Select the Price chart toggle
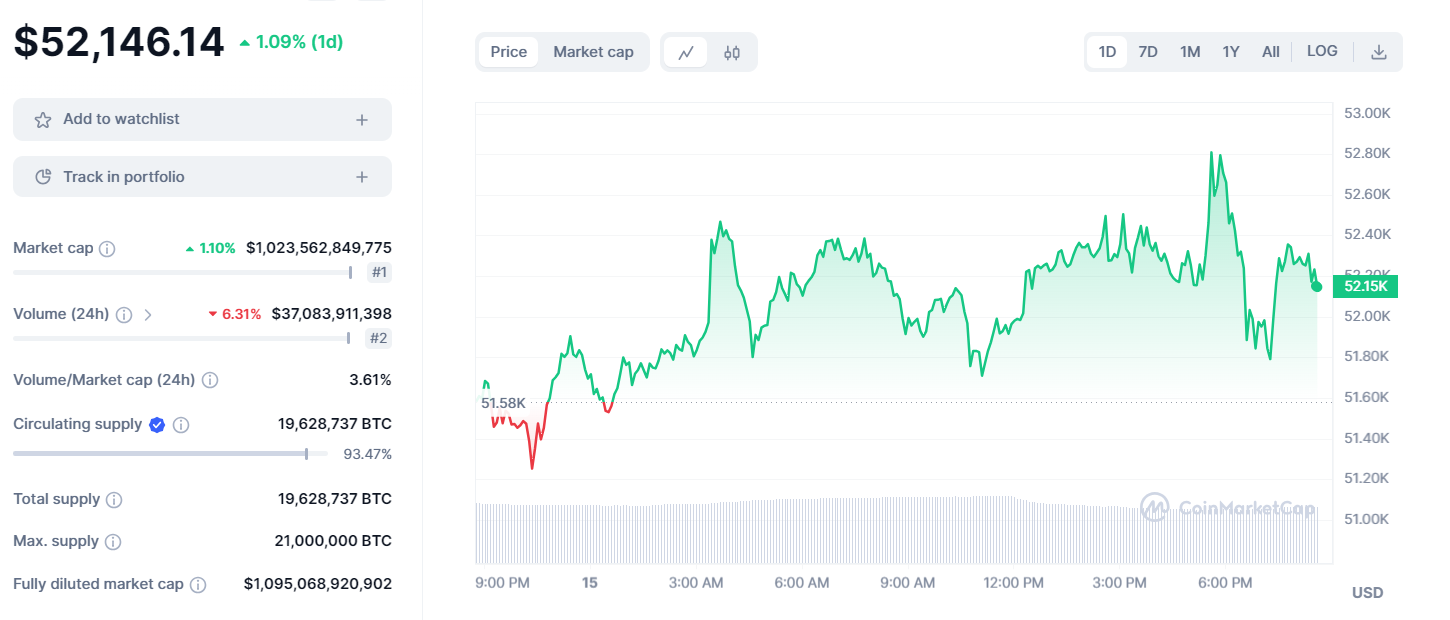Screen dimensions: 1450x620 (508, 52)
